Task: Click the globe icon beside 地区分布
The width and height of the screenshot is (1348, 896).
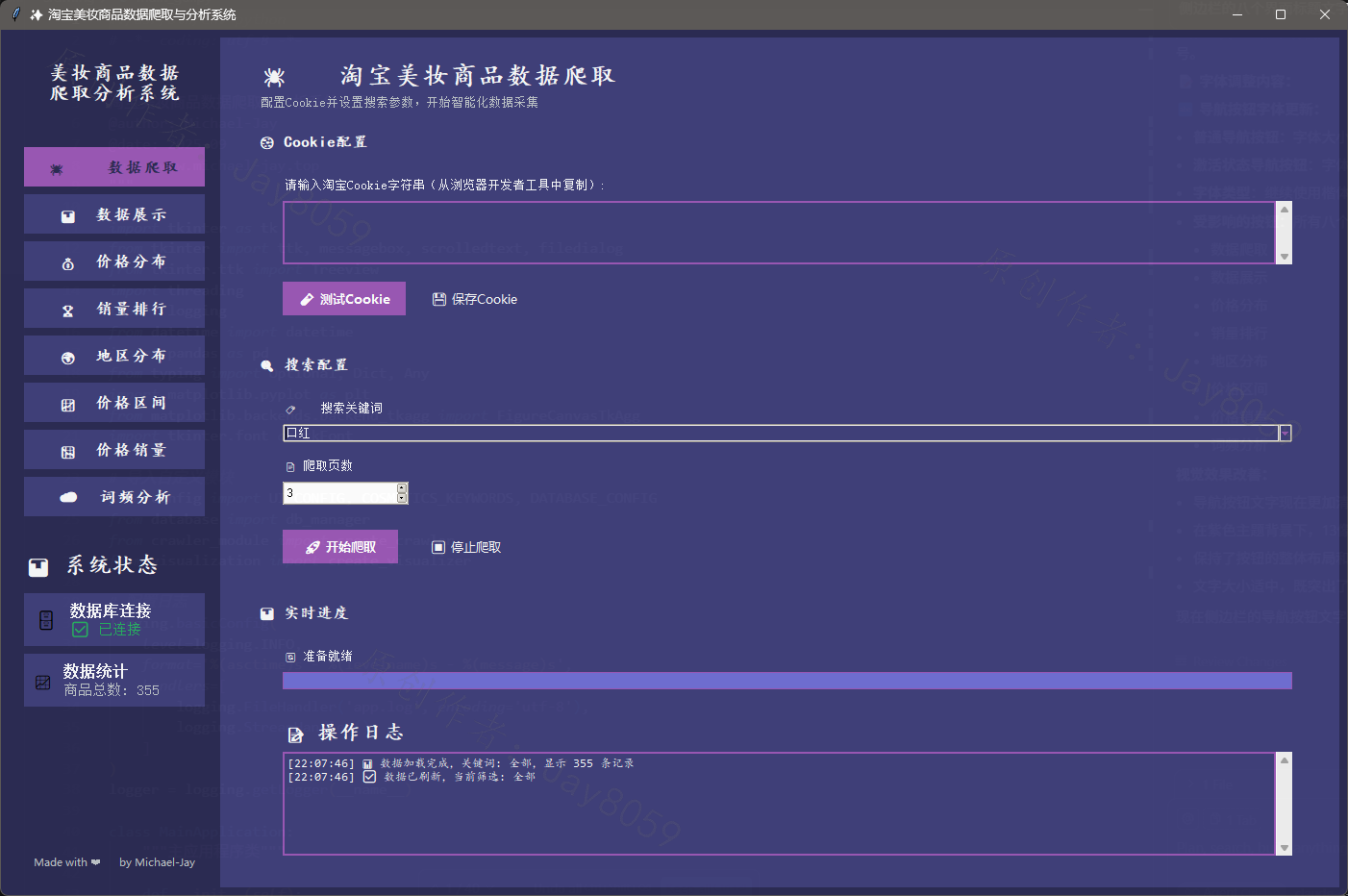Action: [68, 358]
